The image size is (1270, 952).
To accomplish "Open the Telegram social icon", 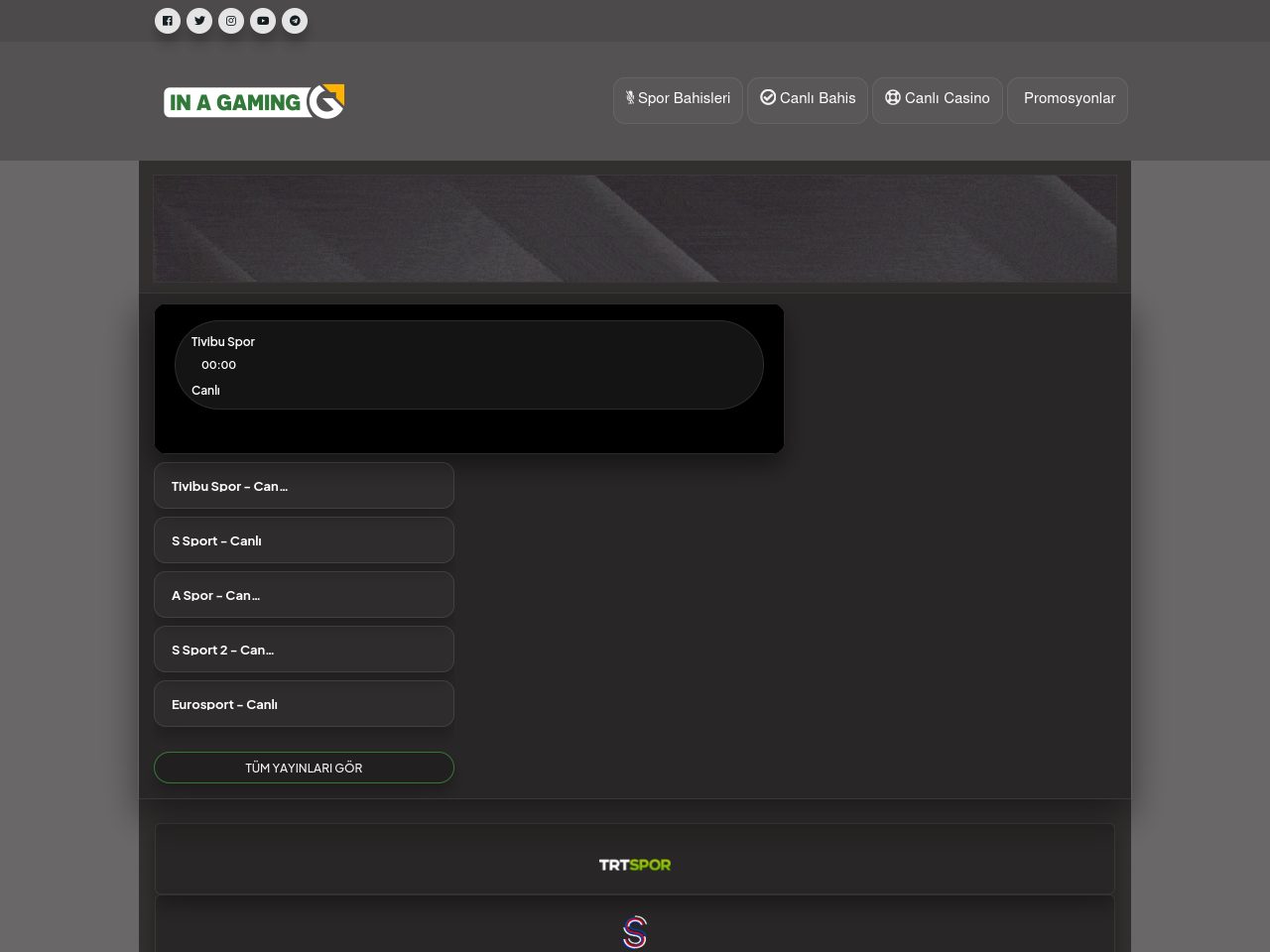I will point(295,21).
